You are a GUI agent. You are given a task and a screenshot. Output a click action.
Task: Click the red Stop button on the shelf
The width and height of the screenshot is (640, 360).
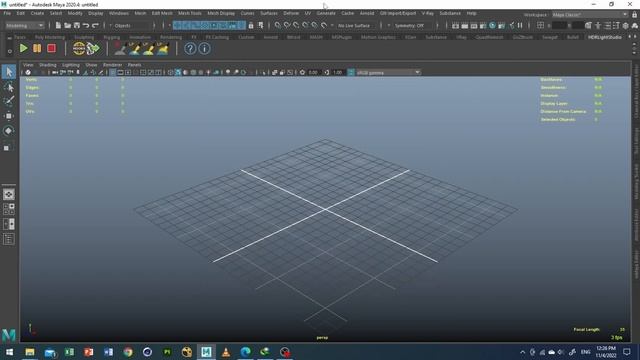point(51,49)
